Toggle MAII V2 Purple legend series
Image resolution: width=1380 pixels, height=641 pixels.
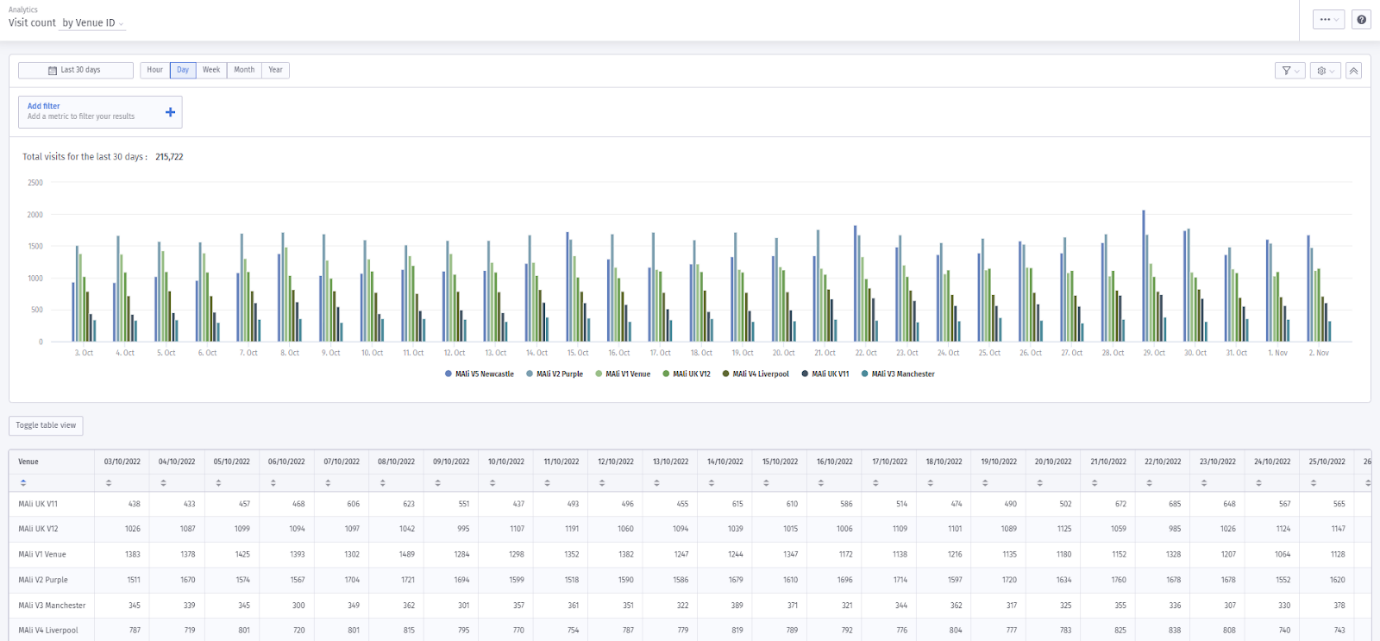(554, 373)
